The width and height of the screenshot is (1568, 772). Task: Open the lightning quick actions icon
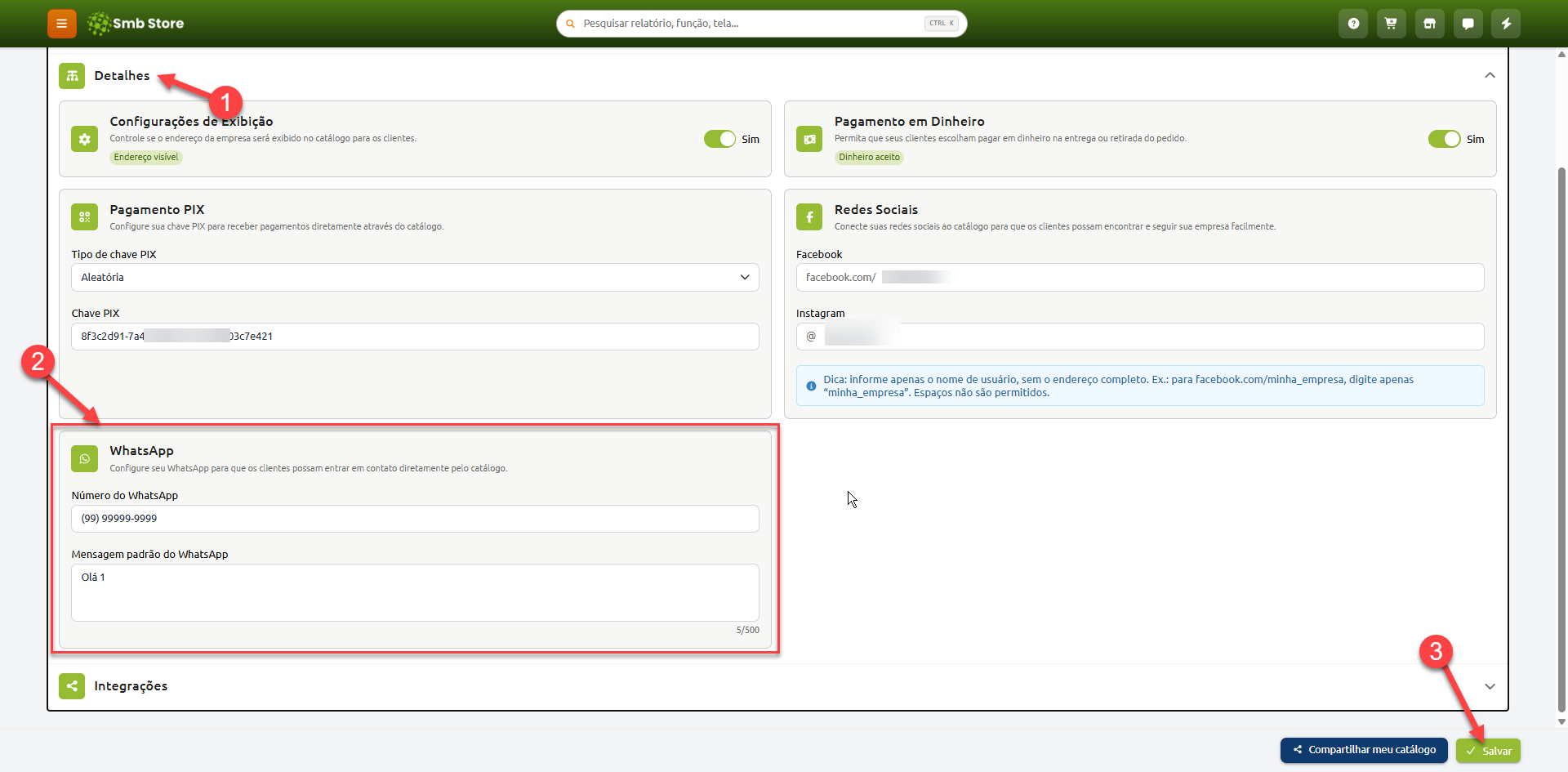pos(1506,24)
